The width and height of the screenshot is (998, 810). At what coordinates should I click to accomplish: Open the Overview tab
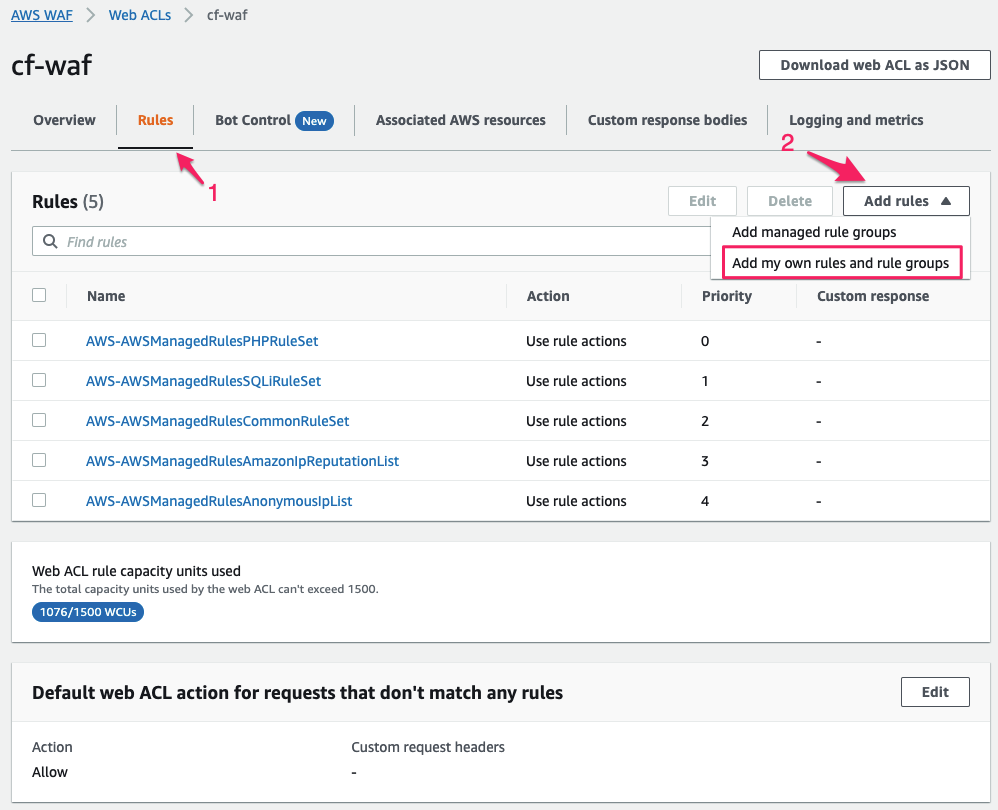coord(64,120)
